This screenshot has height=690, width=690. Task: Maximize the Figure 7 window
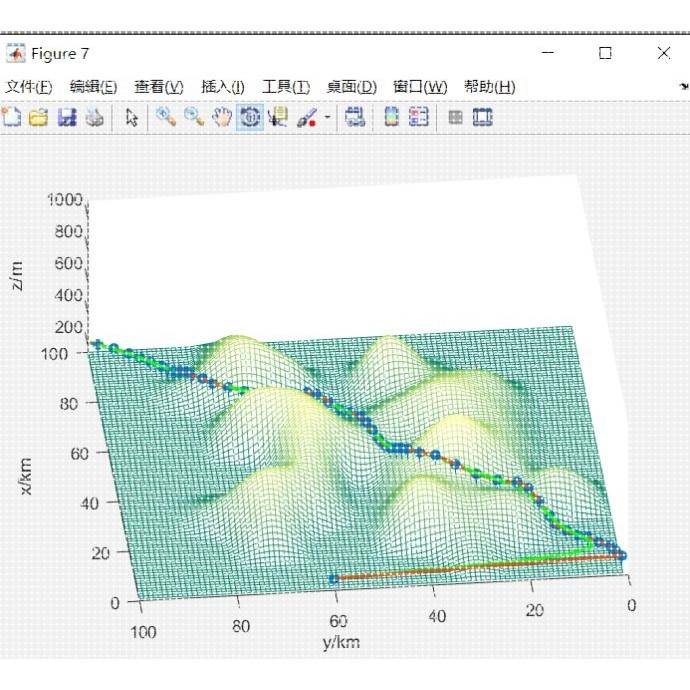tap(606, 53)
